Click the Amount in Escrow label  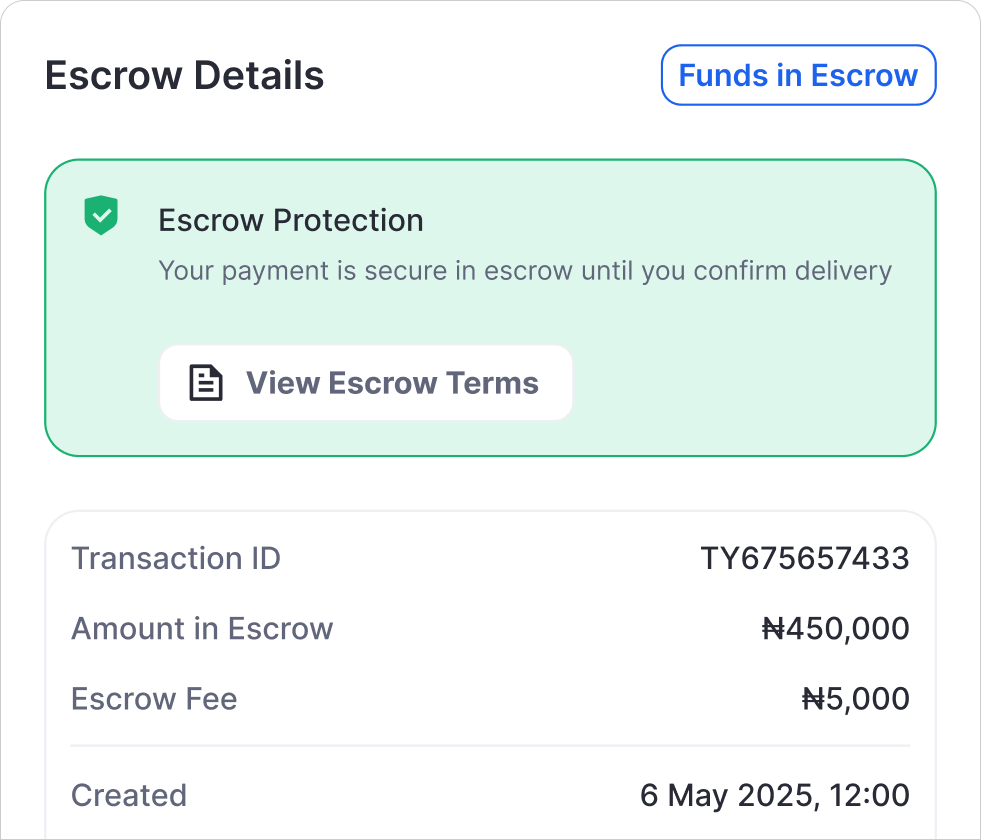[x=202, y=628]
